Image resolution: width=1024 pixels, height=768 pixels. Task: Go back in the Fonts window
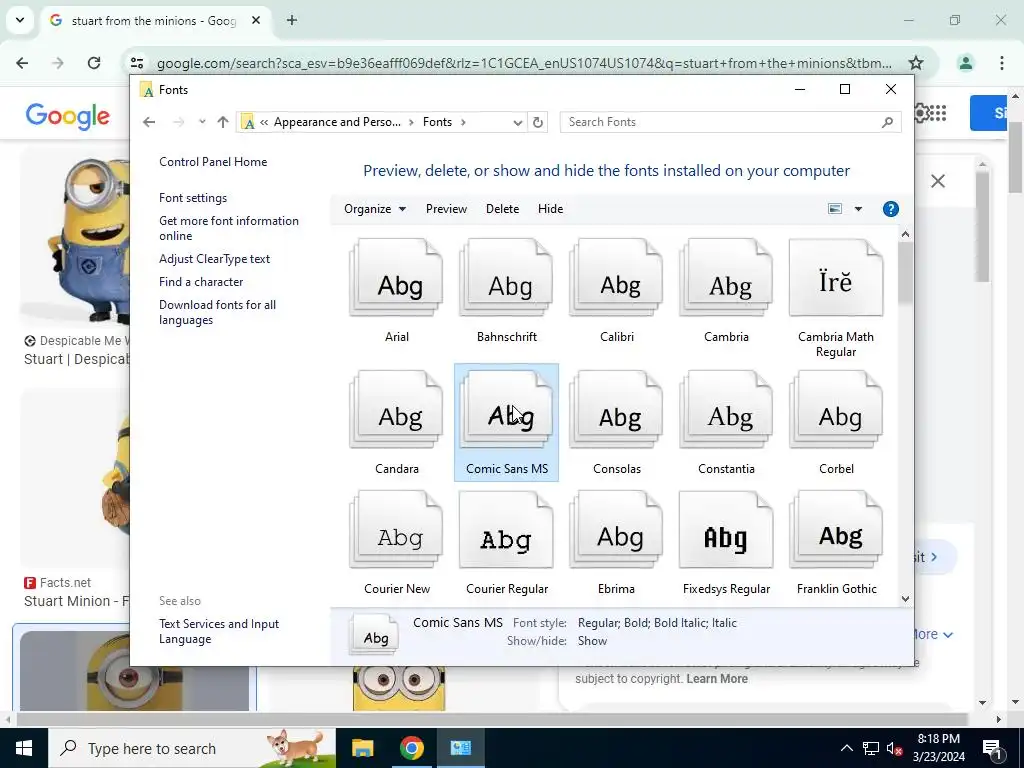(x=149, y=122)
